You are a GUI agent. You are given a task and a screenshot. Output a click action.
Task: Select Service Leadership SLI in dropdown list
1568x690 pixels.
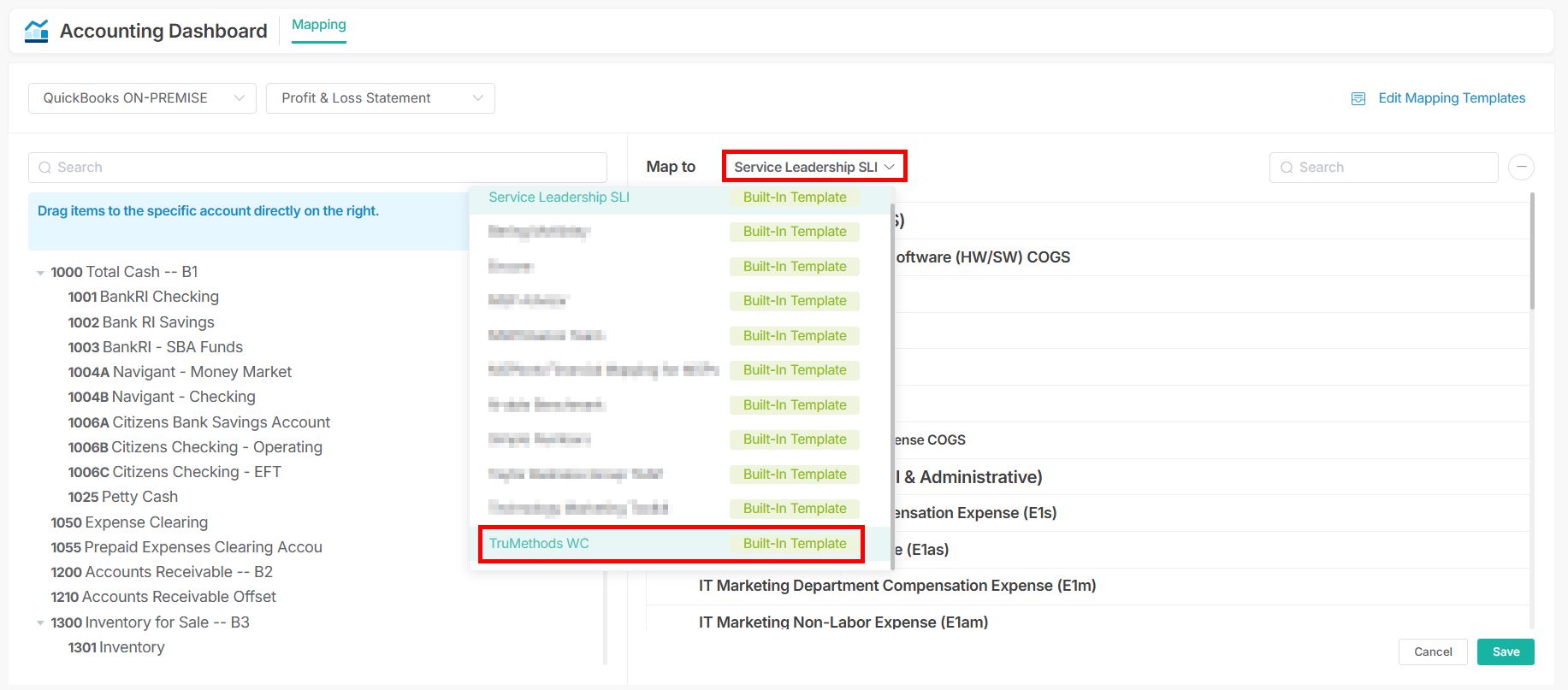(559, 198)
